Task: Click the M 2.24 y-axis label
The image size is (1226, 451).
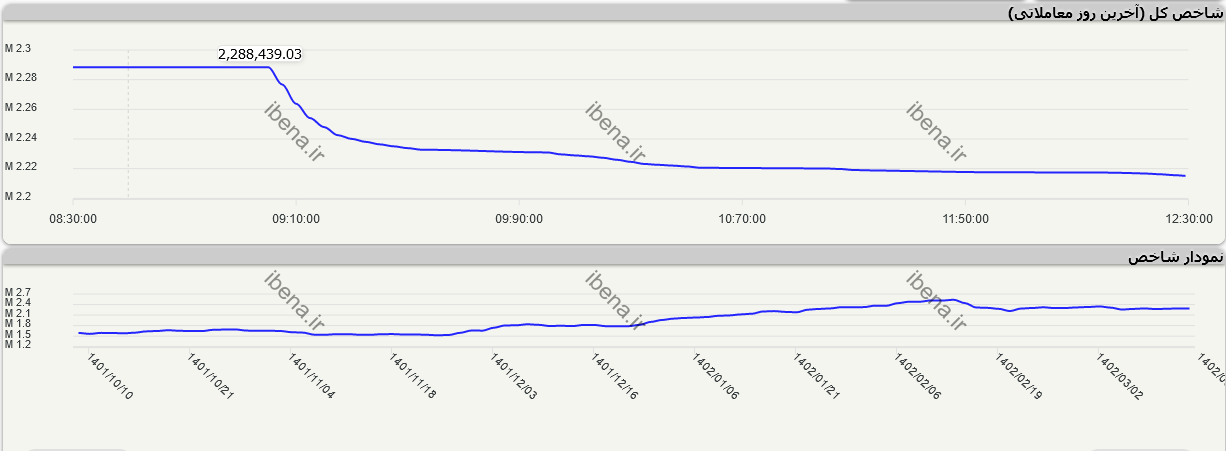Action: [20, 137]
